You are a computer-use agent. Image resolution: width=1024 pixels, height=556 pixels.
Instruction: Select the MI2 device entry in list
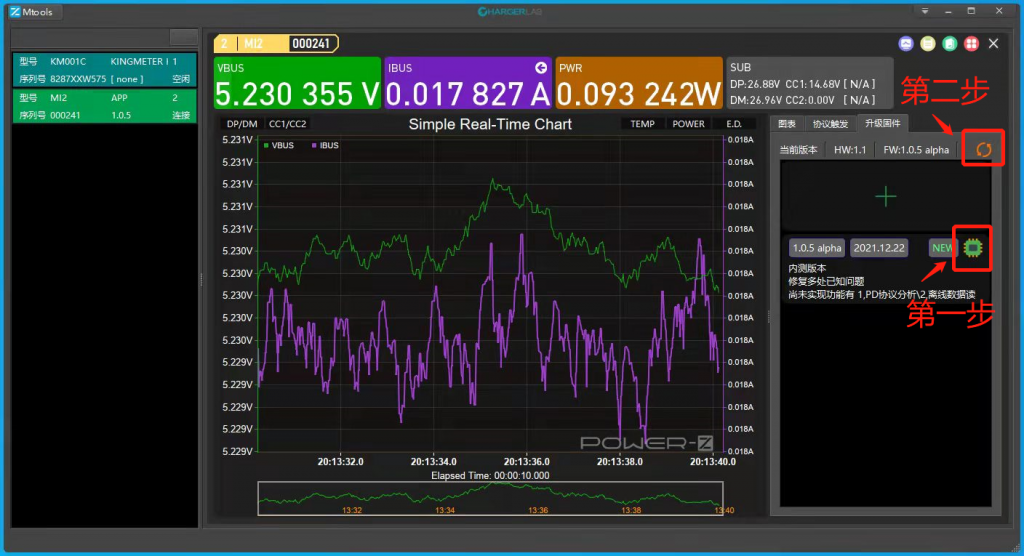tap(104, 107)
